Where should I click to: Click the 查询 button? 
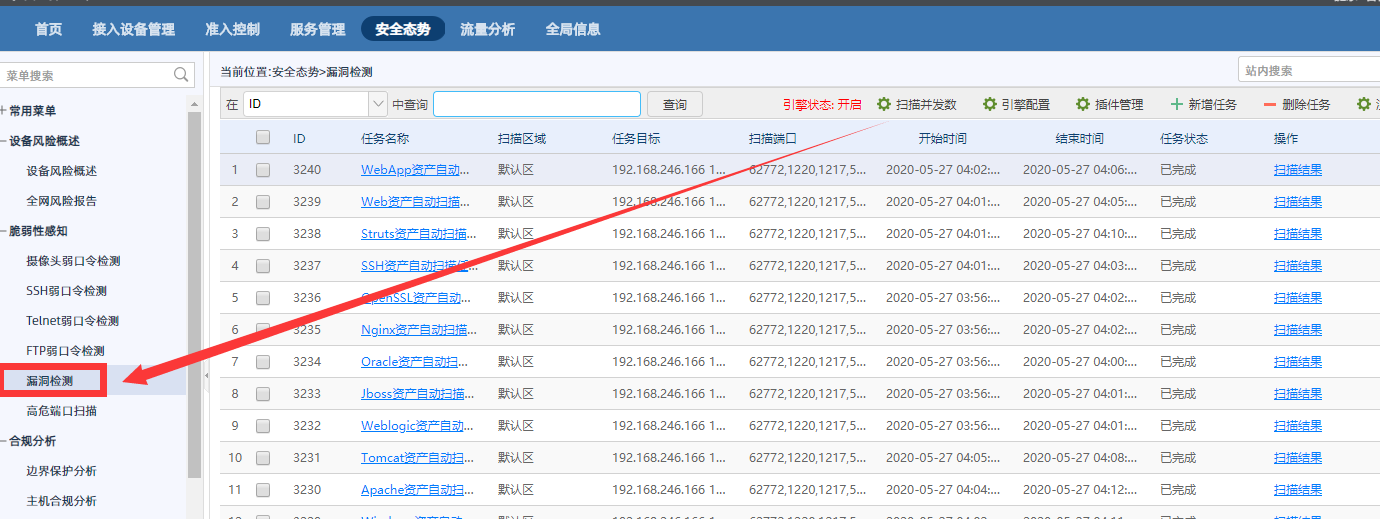pyautogui.click(x=675, y=104)
